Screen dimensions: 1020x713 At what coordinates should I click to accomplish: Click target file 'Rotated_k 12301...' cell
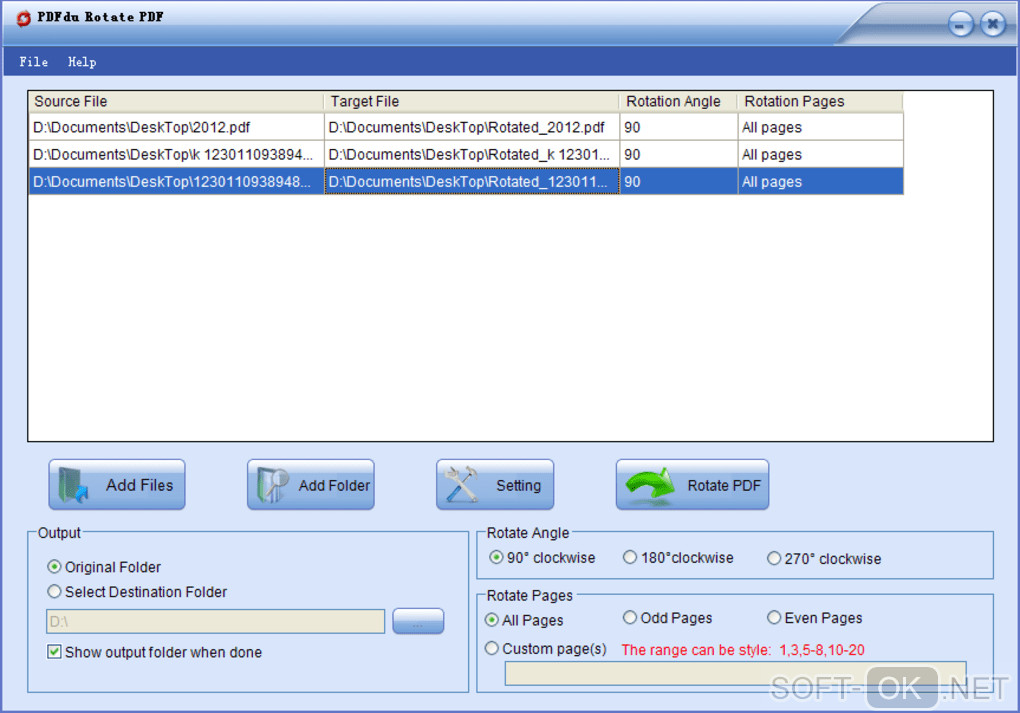(x=472, y=154)
